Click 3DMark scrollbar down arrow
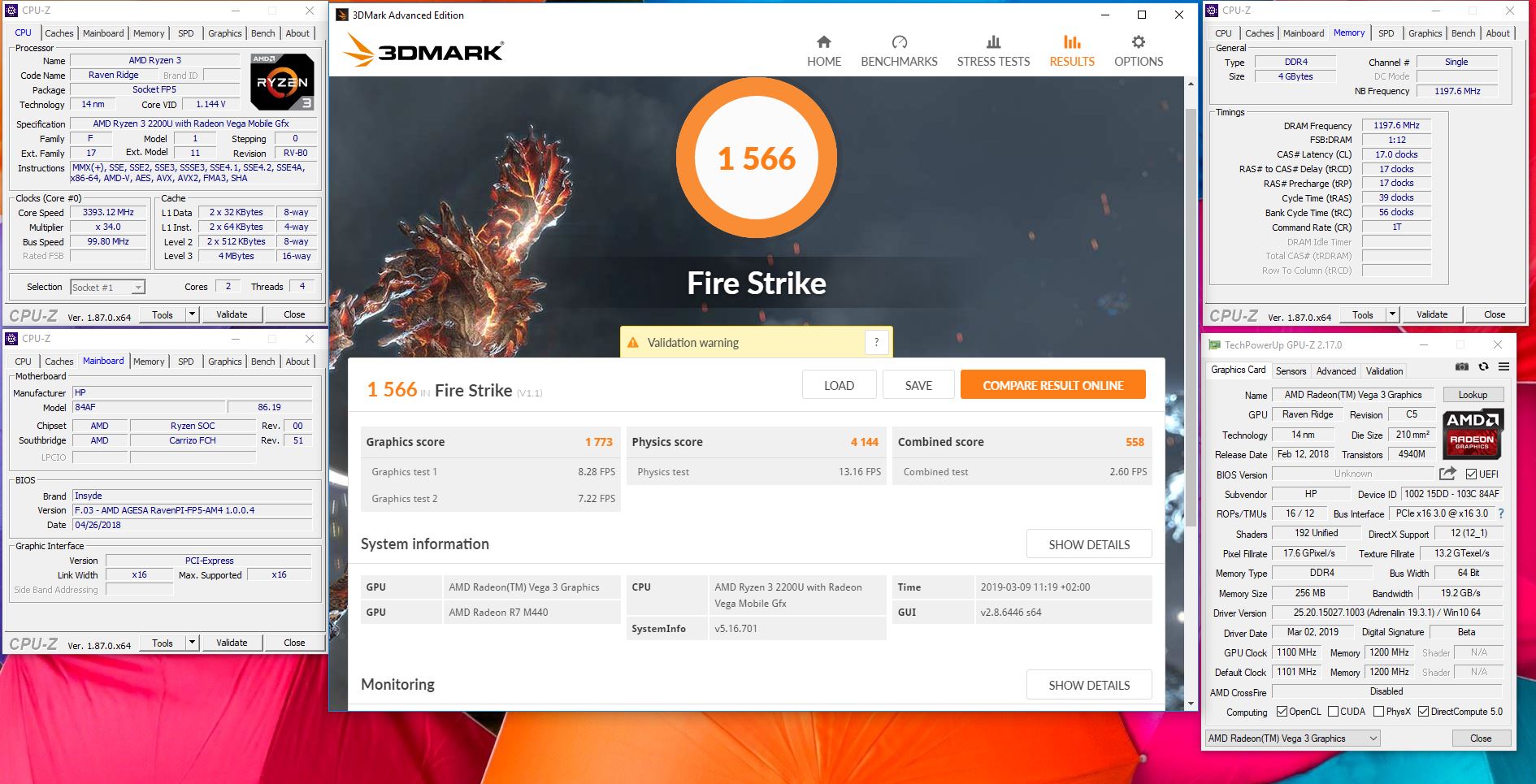This screenshot has width=1536, height=784. pyautogui.click(x=1191, y=704)
